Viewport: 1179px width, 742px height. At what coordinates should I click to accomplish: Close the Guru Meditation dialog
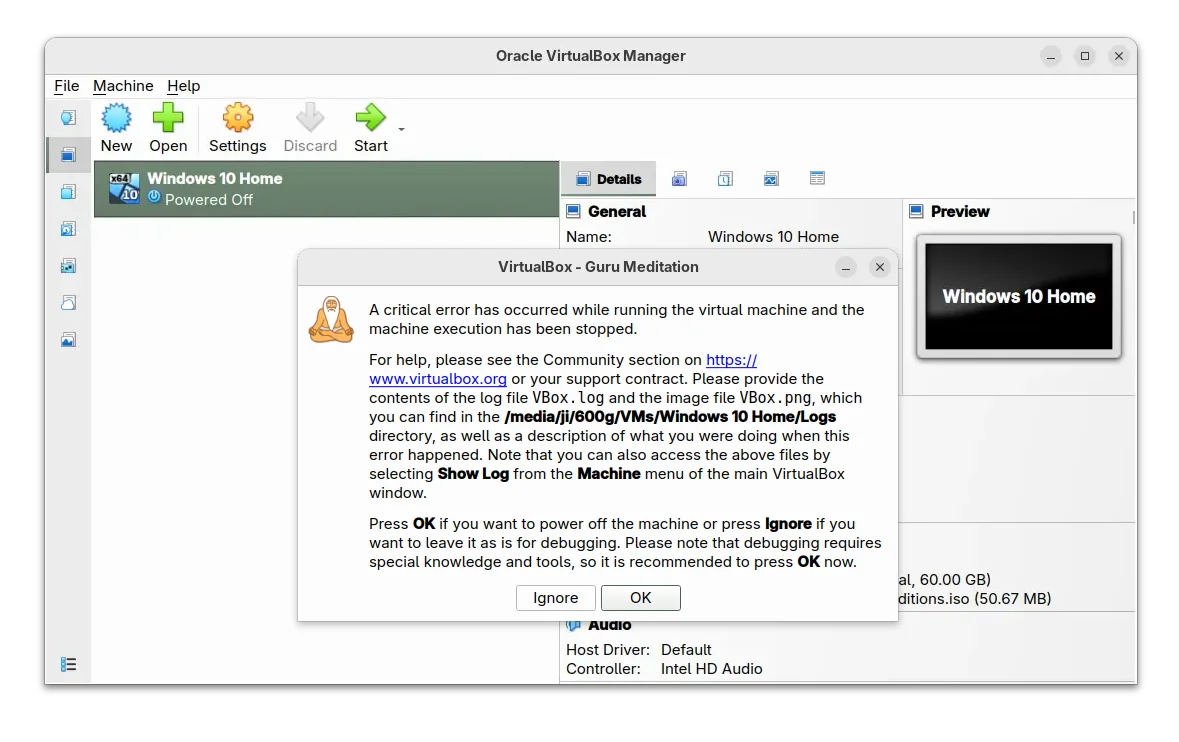pyautogui.click(x=880, y=267)
